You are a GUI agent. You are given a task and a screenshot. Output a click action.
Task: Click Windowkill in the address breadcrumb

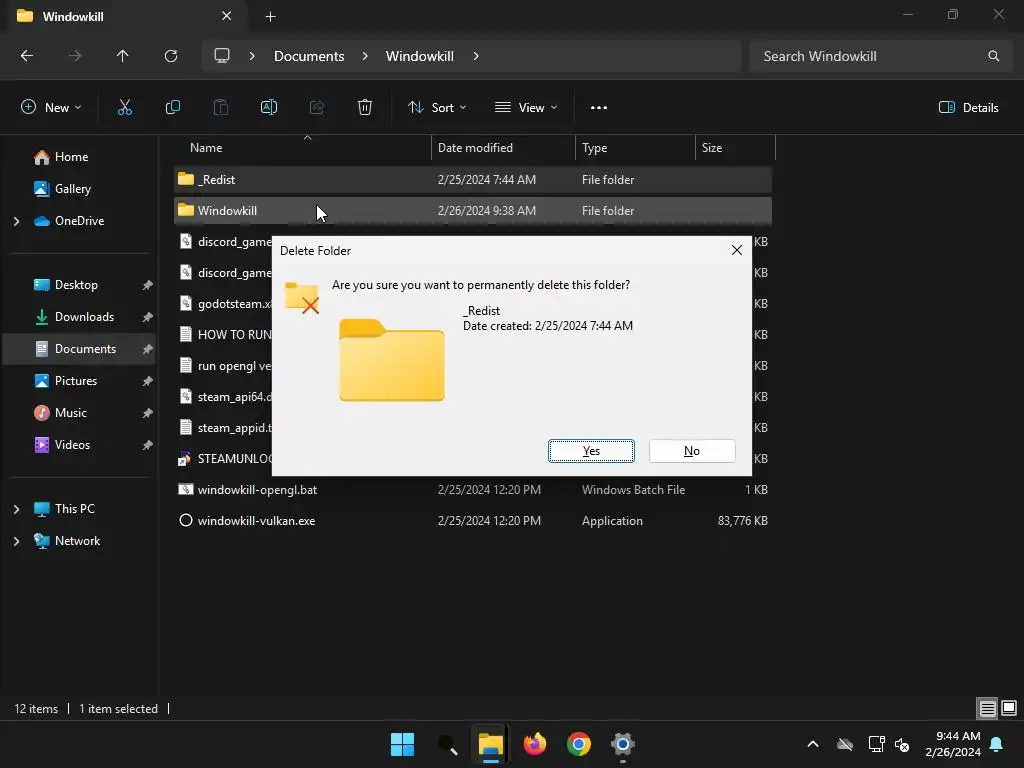coord(419,56)
